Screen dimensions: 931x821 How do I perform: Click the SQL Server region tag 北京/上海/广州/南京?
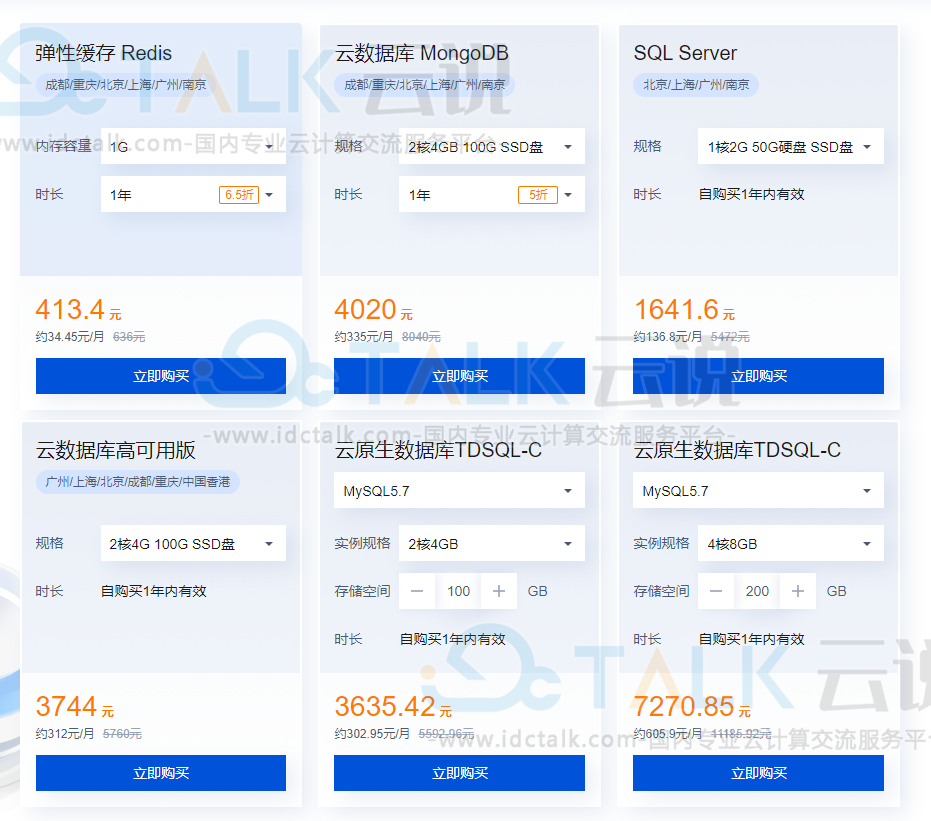[696, 85]
